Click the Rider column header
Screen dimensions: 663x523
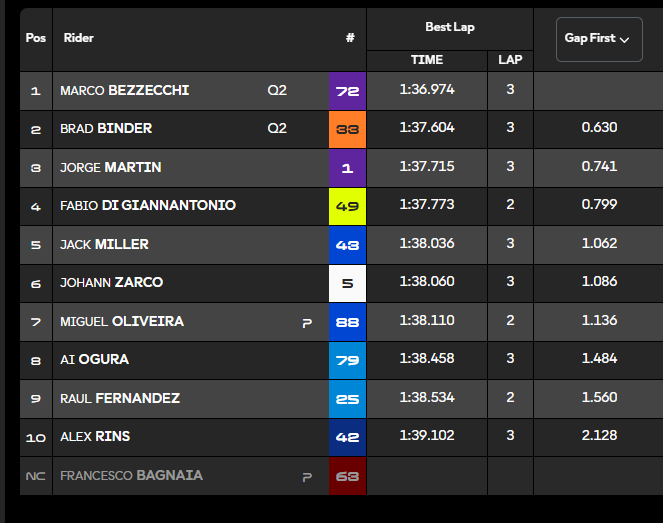pyautogui.click(x=79, y=38)
